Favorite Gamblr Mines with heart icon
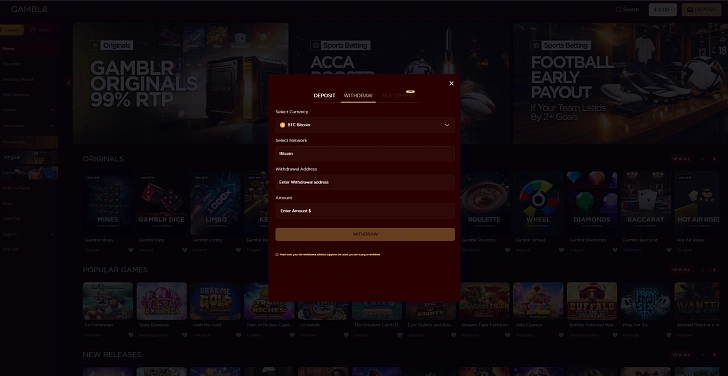The width and height of the screenshot is (728, 376). click(x=131, y=250)
